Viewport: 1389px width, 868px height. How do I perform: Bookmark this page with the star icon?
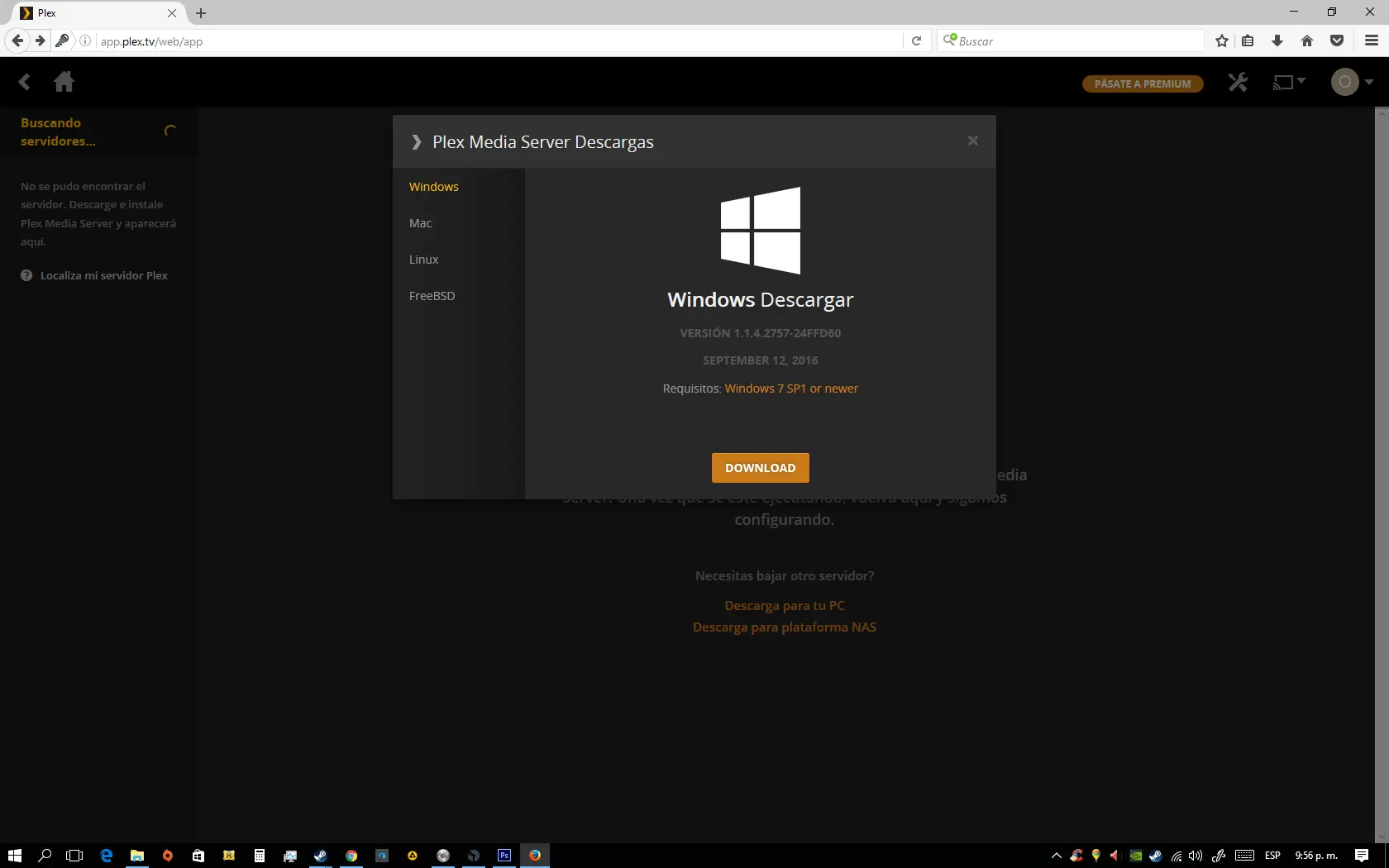[x=1222, y=41]
